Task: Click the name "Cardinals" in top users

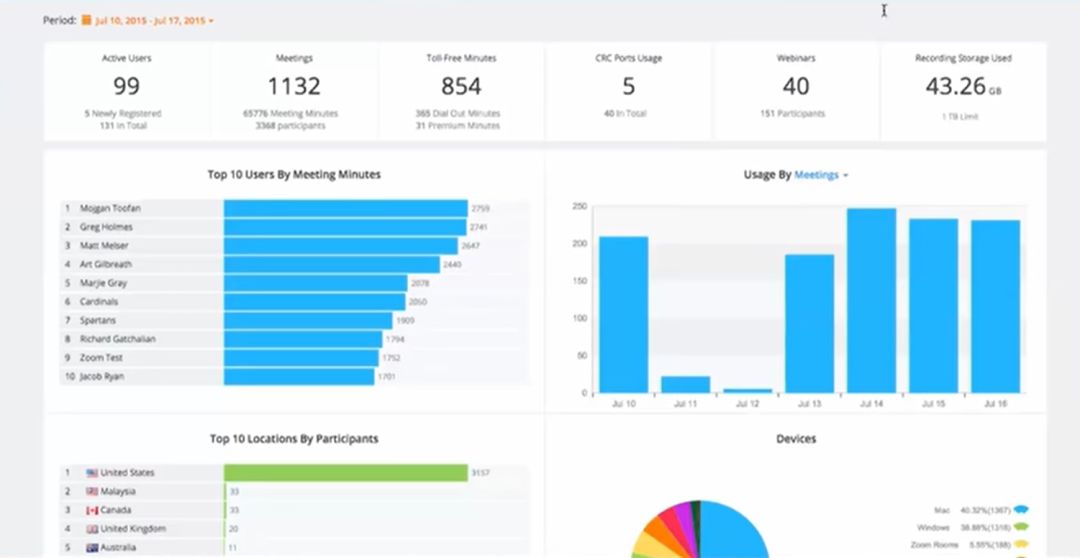Action: coord(98,302)
